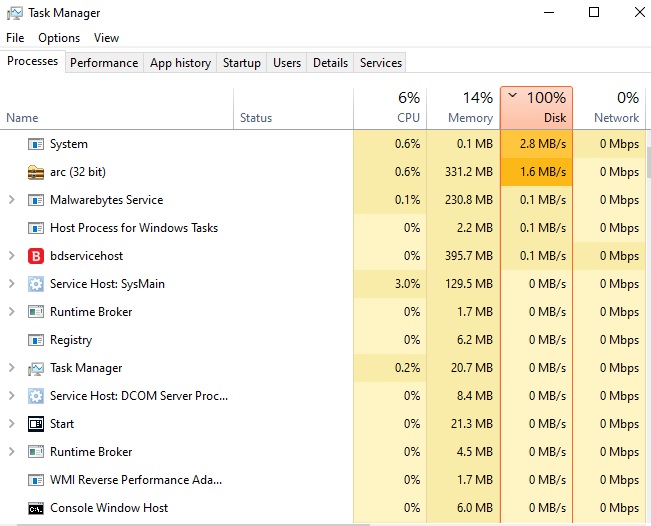Sort by CPU usage column header

coord(390,109)
